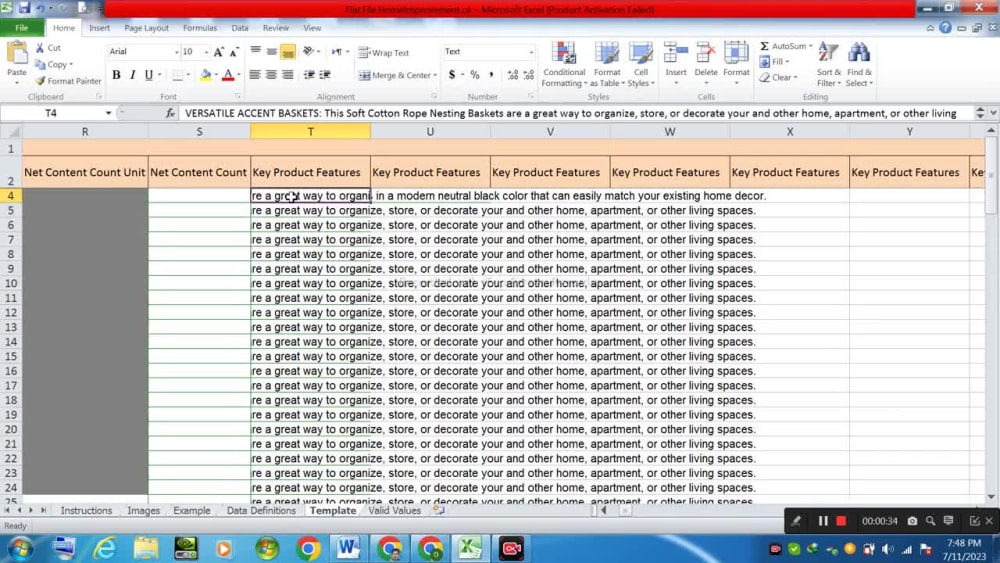Click the Increase Font Size icon
1000x563 pixels.
point(219,52)
